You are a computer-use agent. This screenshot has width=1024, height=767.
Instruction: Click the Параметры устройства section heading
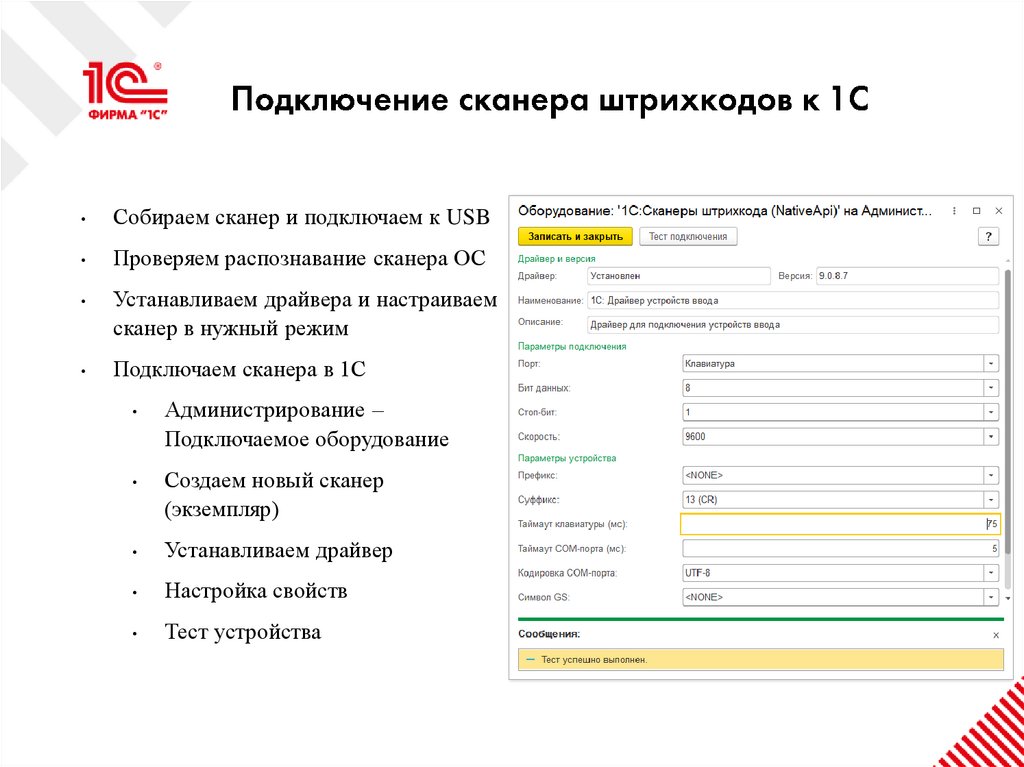[x=567, y=457]
